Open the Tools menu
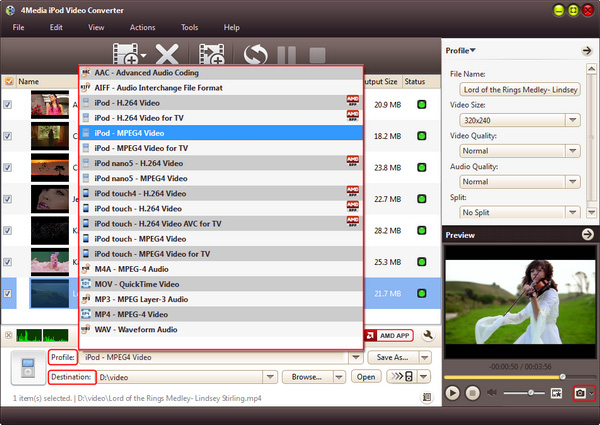This screenshot has height=425, width=600. coord(189,27)
